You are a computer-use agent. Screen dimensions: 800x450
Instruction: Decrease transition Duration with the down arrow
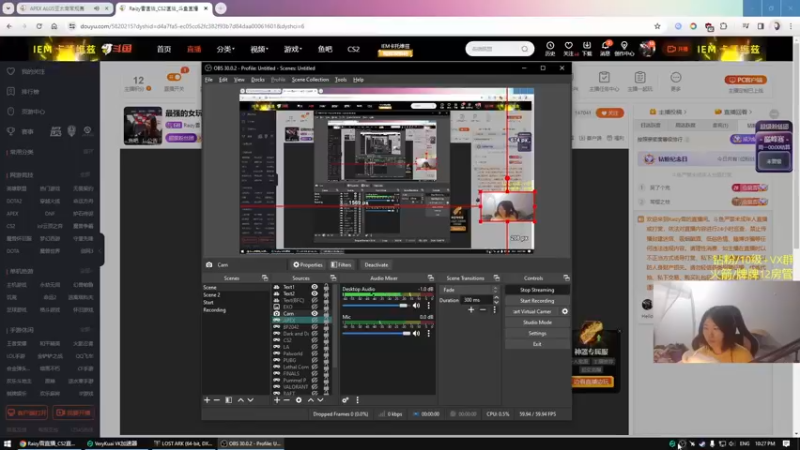click(x=496, y=303)
